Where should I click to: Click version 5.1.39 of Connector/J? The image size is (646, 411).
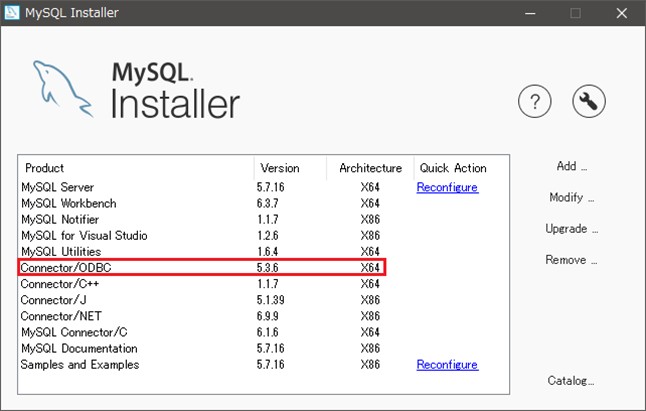(x=270, y=300)
